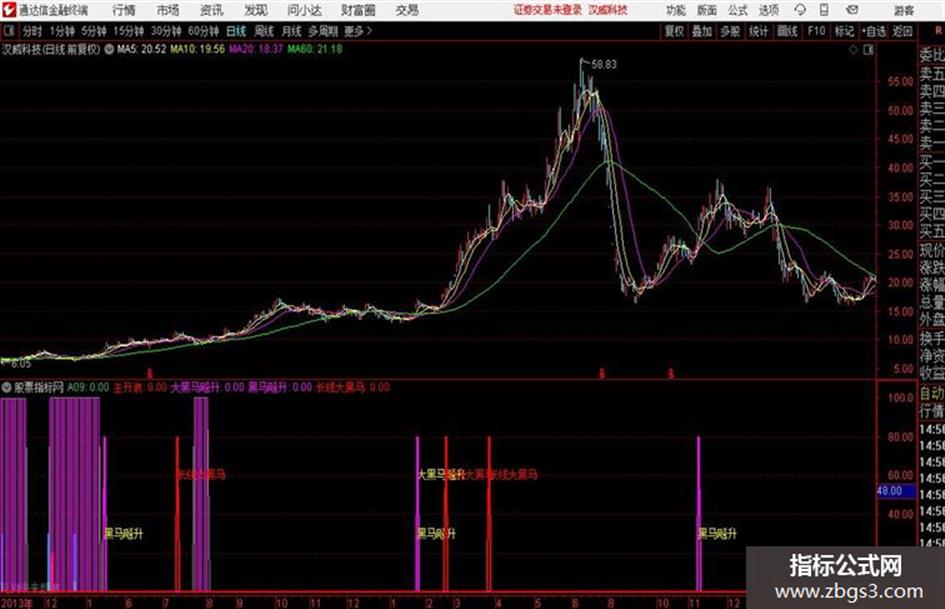This screenshot has height=609, width=945.
Task: Click the 复权 toolbar button
Action: pyautogui.click(x=674, y=31)
